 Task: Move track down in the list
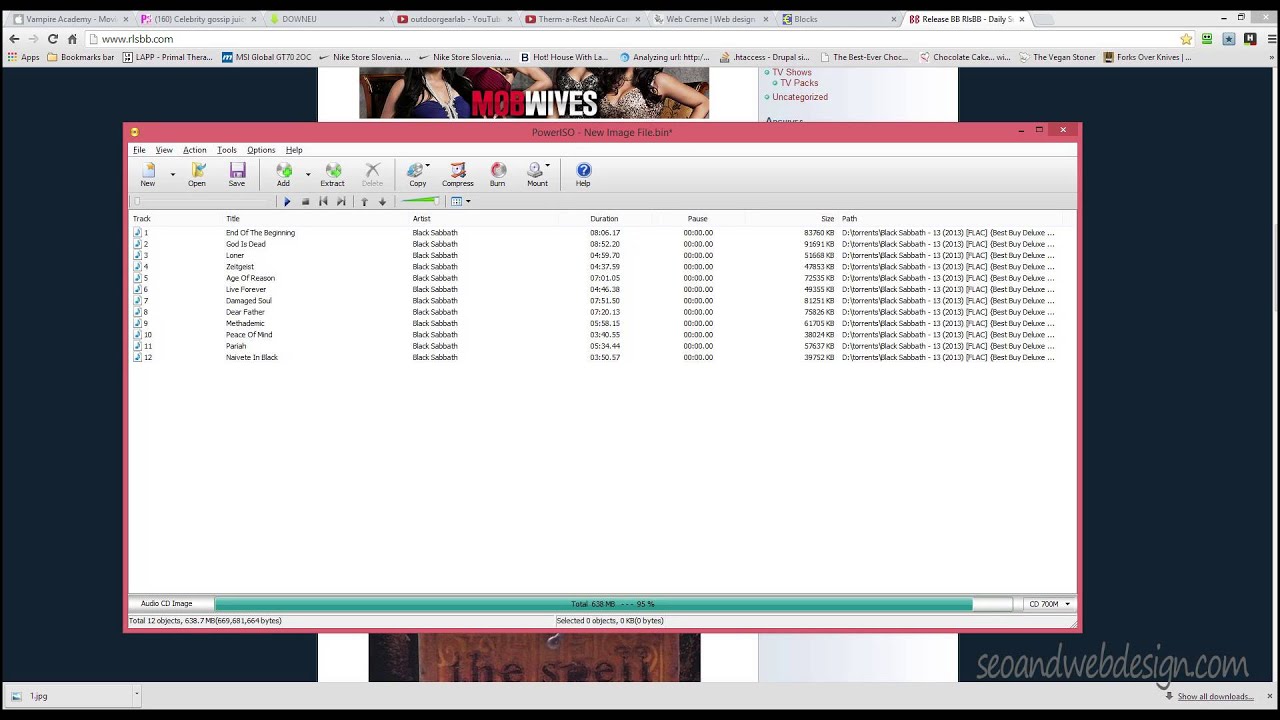coord(382,201)
